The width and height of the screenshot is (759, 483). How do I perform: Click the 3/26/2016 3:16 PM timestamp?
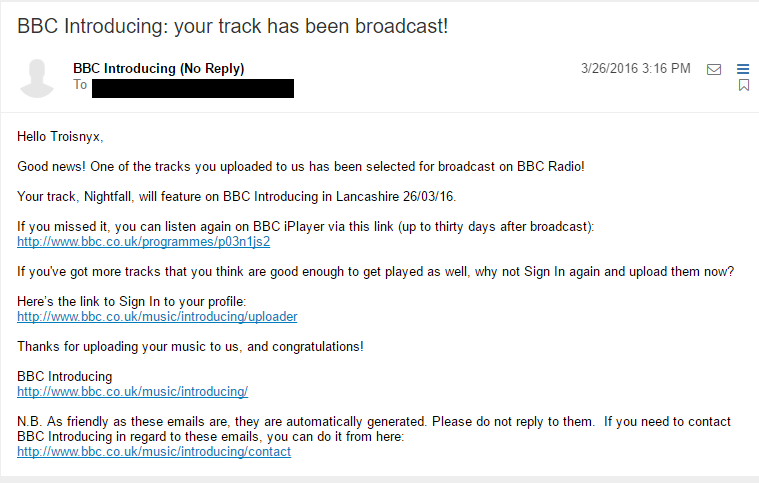click(636, 69)
